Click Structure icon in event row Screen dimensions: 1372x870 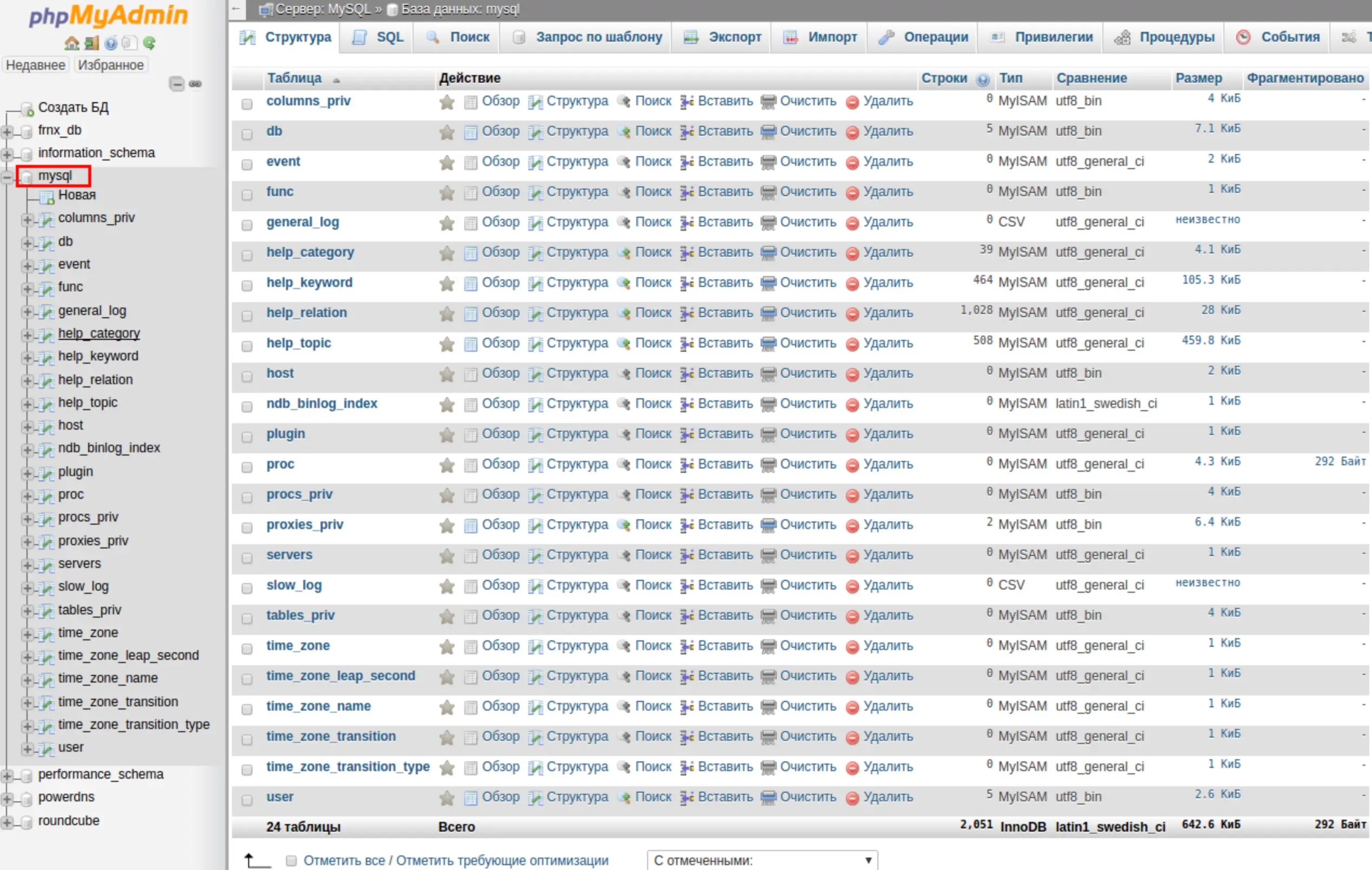535,163
